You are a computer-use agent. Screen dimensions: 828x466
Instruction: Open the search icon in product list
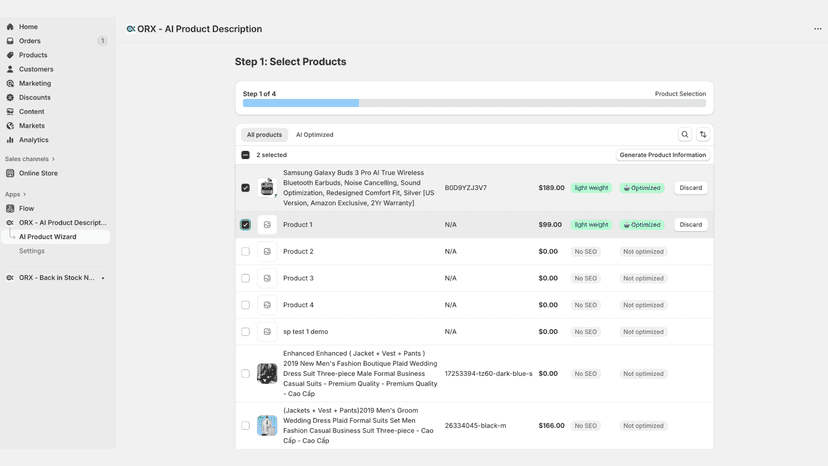click(x=684, y=135)
